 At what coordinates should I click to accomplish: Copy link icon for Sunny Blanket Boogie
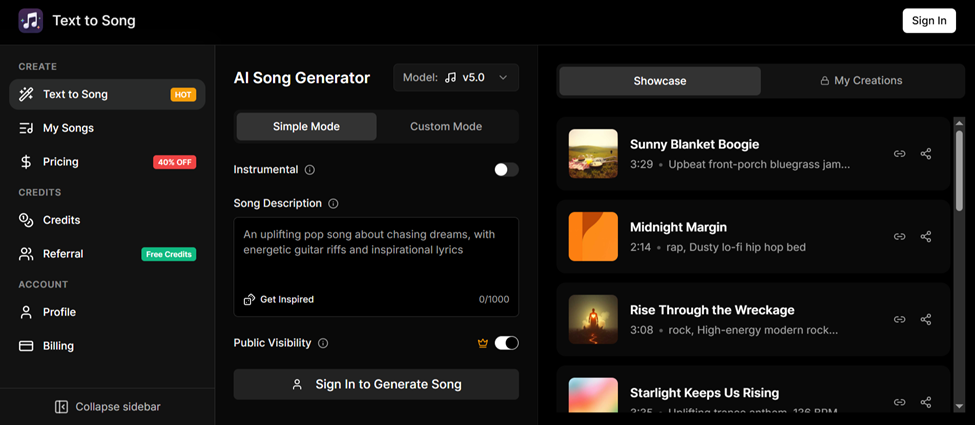coord(899,154)
